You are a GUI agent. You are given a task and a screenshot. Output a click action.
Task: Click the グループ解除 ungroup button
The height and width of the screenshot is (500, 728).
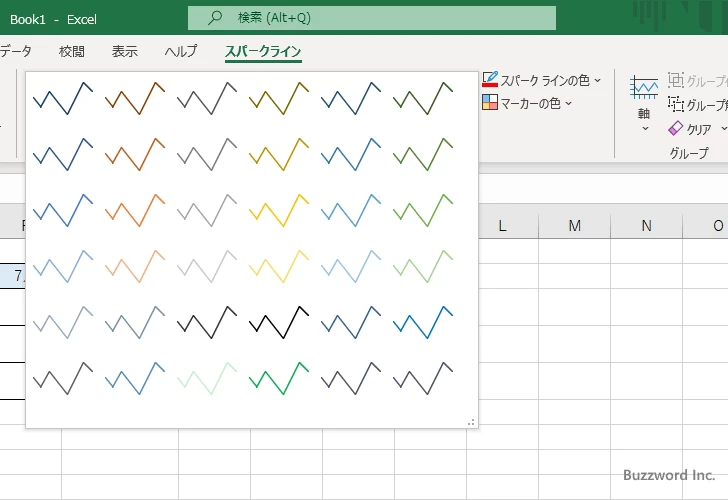[x=698, y=105]
